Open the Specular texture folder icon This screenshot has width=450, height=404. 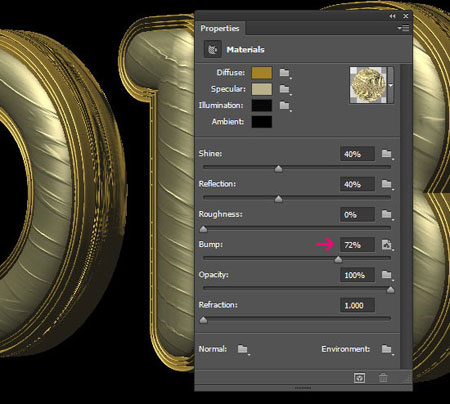point(285,89)
